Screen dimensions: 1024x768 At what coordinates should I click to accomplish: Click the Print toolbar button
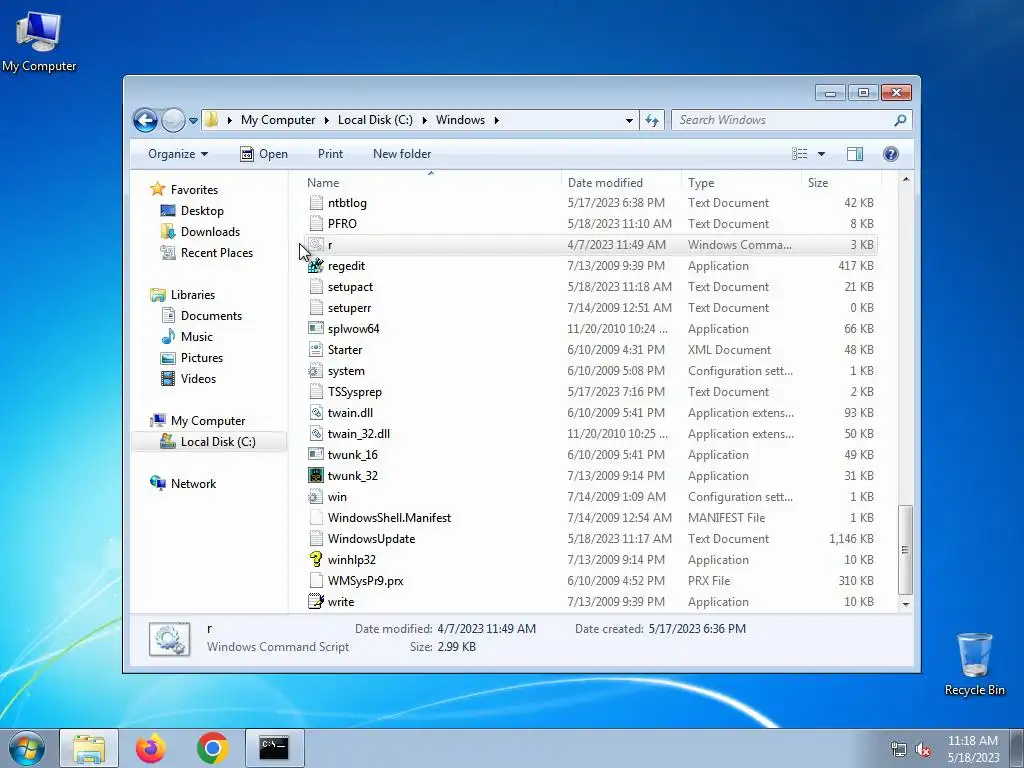click(330, 154)
